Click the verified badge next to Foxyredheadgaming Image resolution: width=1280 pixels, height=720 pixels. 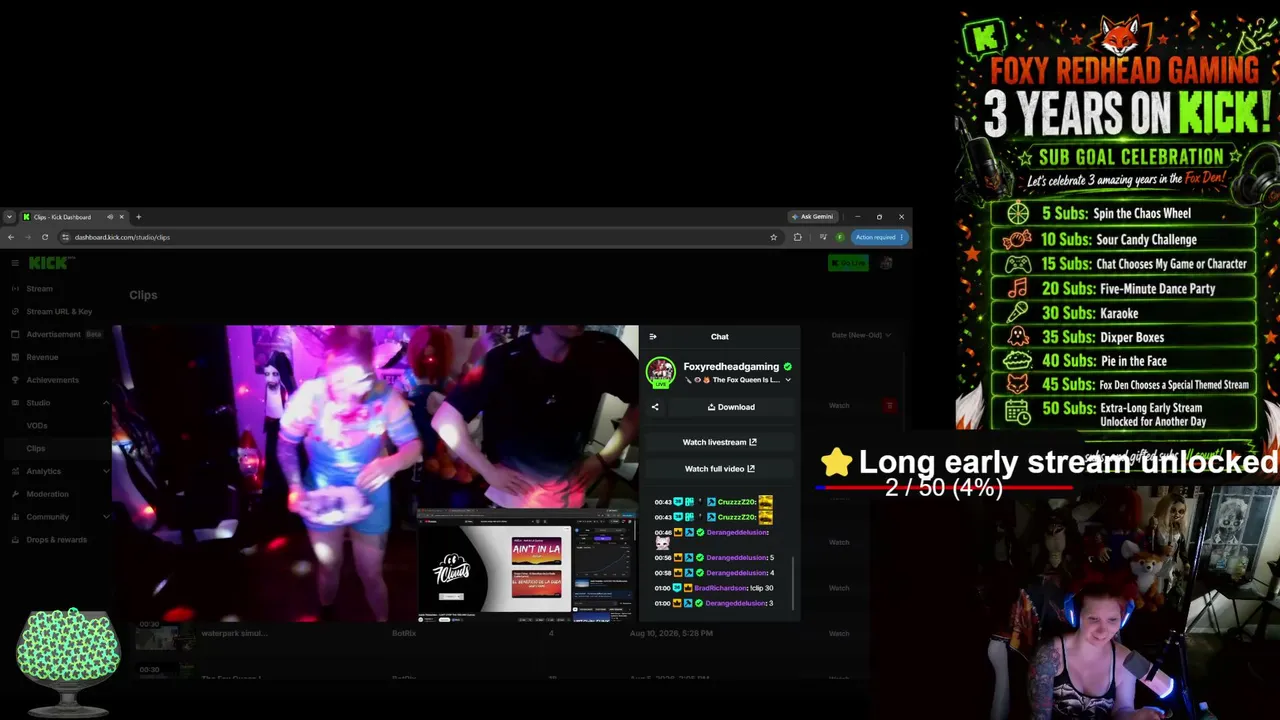point(788,367)
